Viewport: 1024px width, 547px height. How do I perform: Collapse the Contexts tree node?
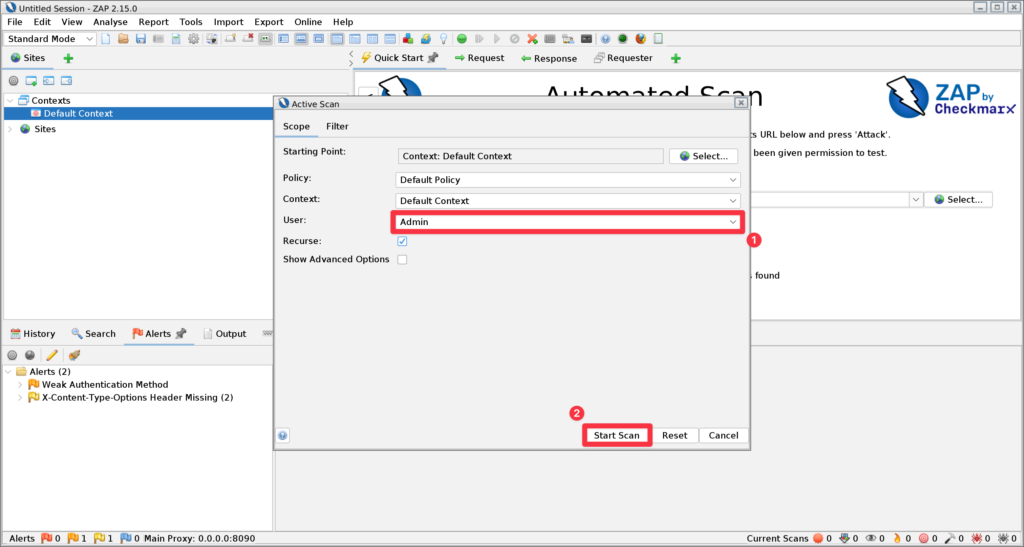pyautogui.click(x=10, y=101)
